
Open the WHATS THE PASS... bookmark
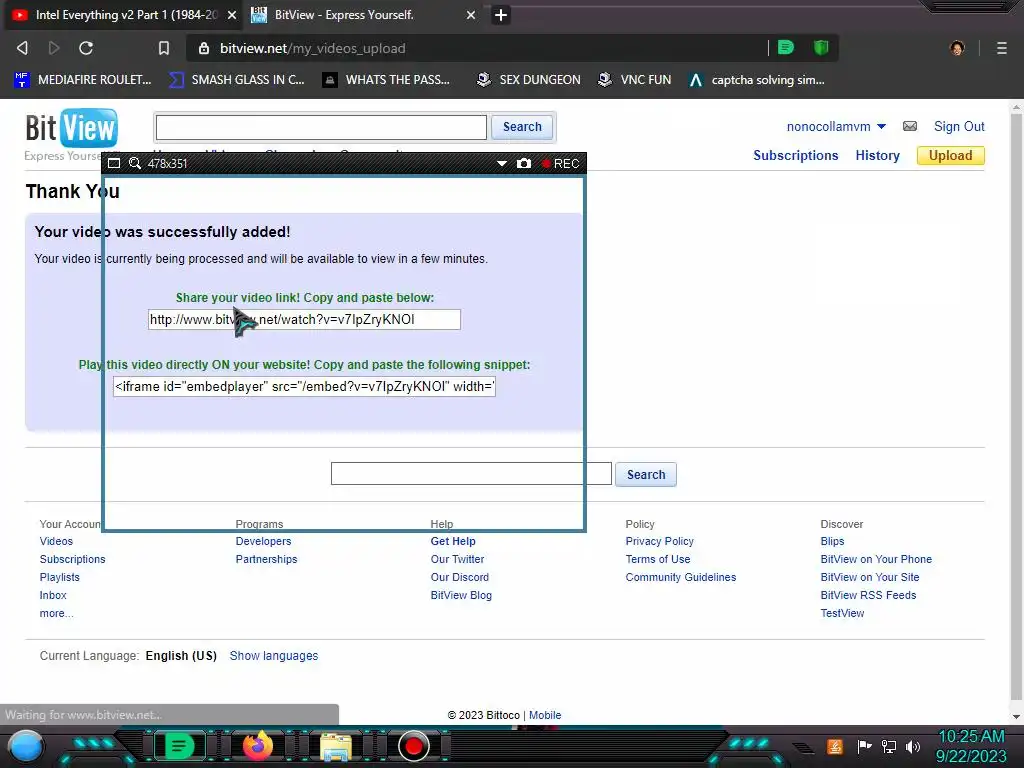coord(386,80)
